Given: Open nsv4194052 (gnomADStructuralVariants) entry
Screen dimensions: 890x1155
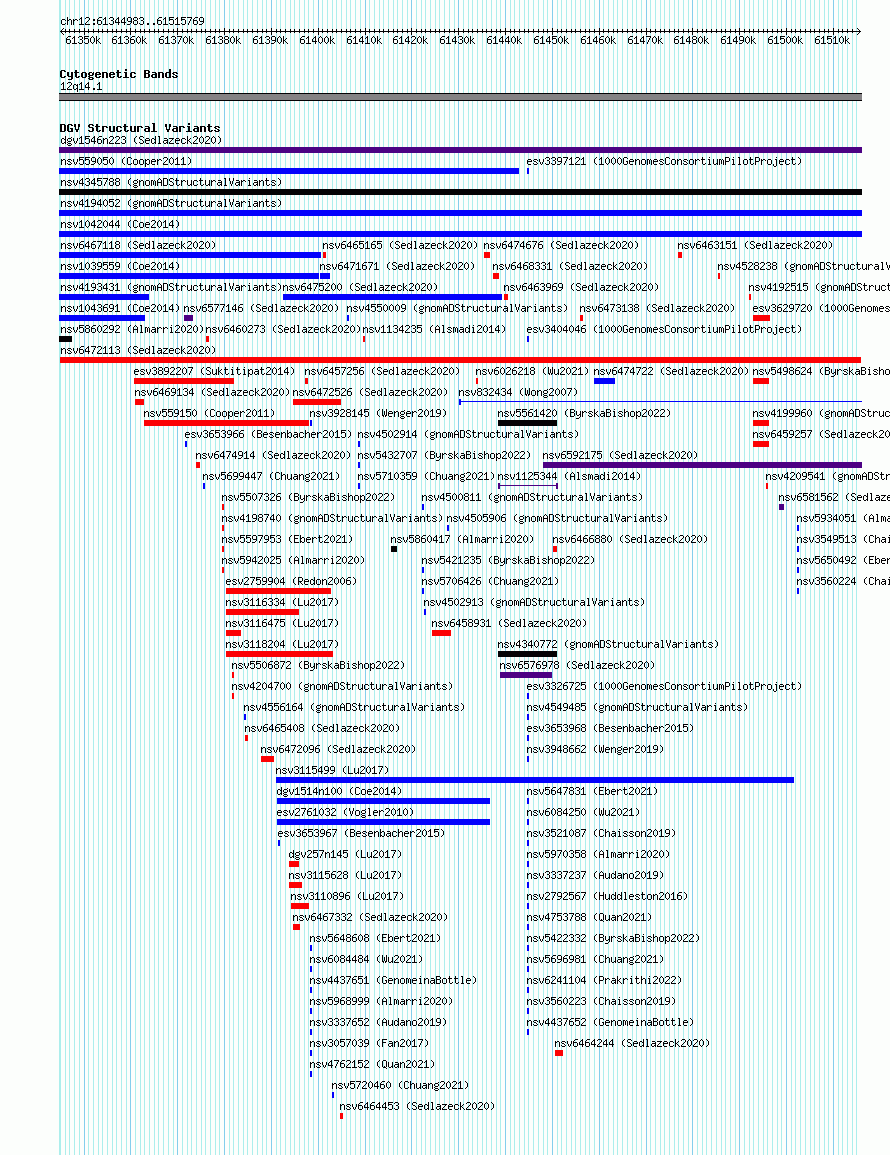Looking at the screenshot, I should point(171,203).
